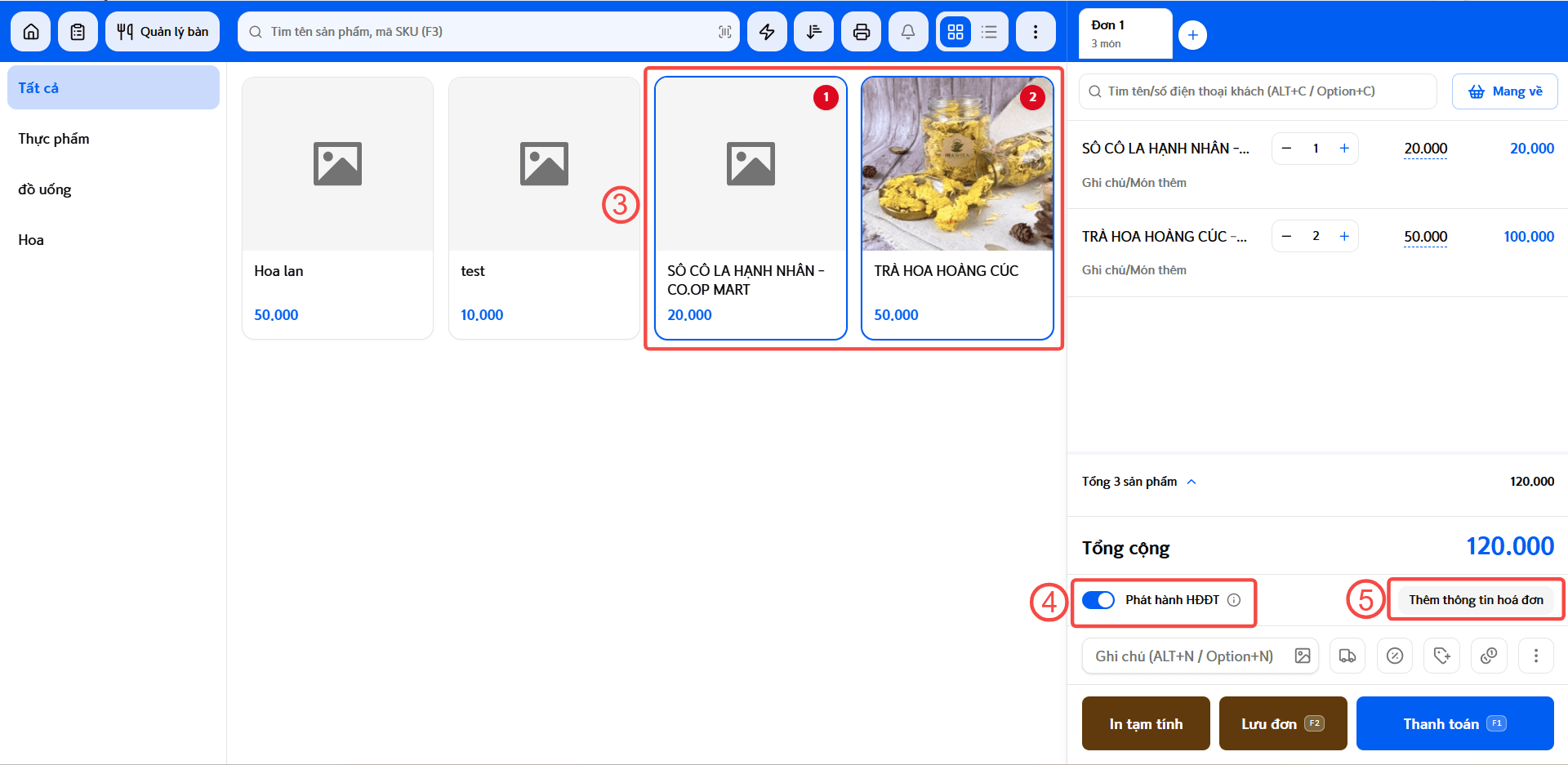Select the Tất cả category
This screenshot has width=1568, height=765.
point(114,87)
